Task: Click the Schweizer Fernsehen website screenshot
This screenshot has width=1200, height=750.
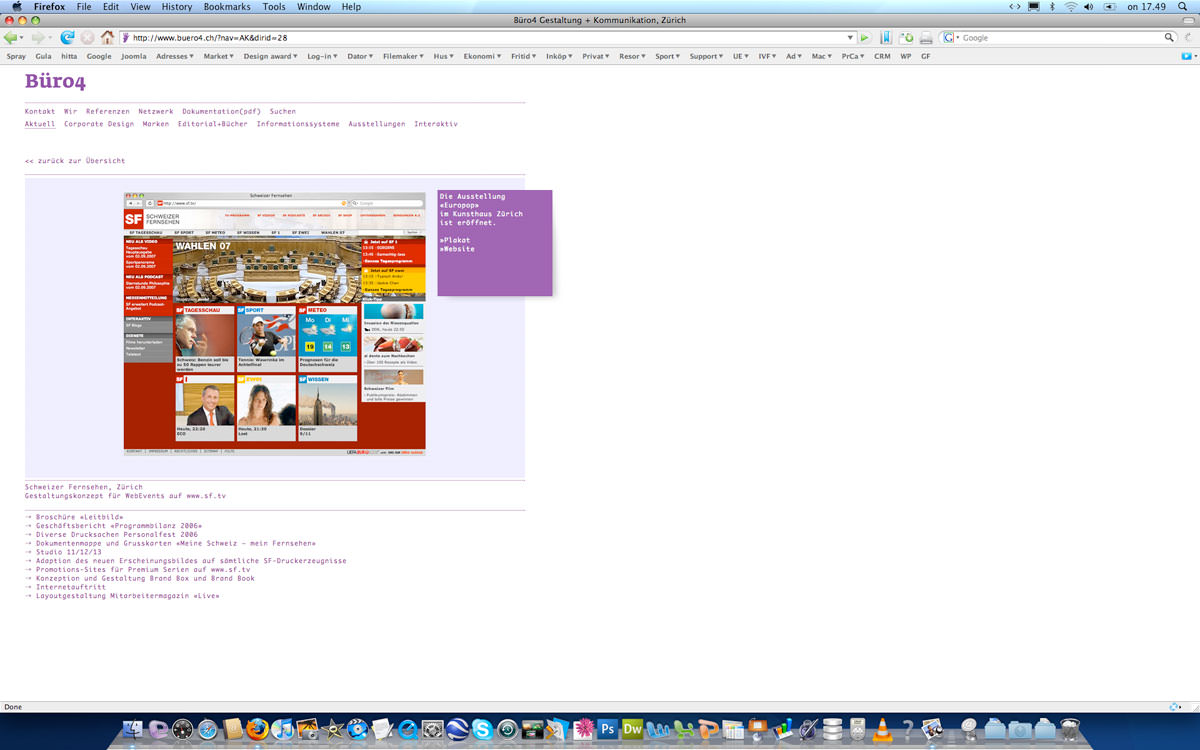Action: [275, 324]
